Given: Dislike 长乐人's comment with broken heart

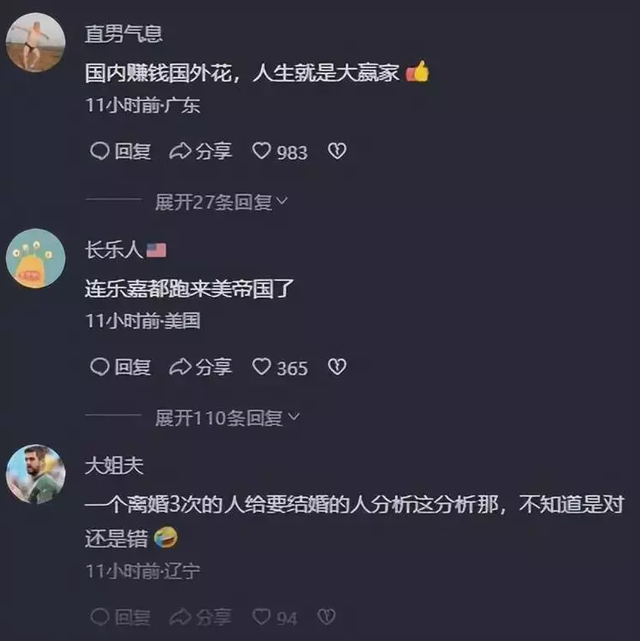Looking at the screenshot, I should (337, 367).
